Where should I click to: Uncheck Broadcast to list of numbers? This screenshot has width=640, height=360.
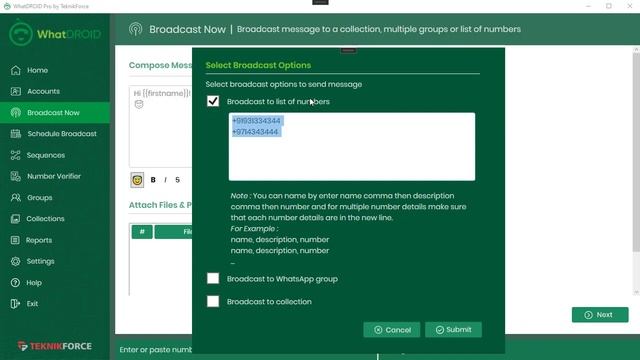213,101
